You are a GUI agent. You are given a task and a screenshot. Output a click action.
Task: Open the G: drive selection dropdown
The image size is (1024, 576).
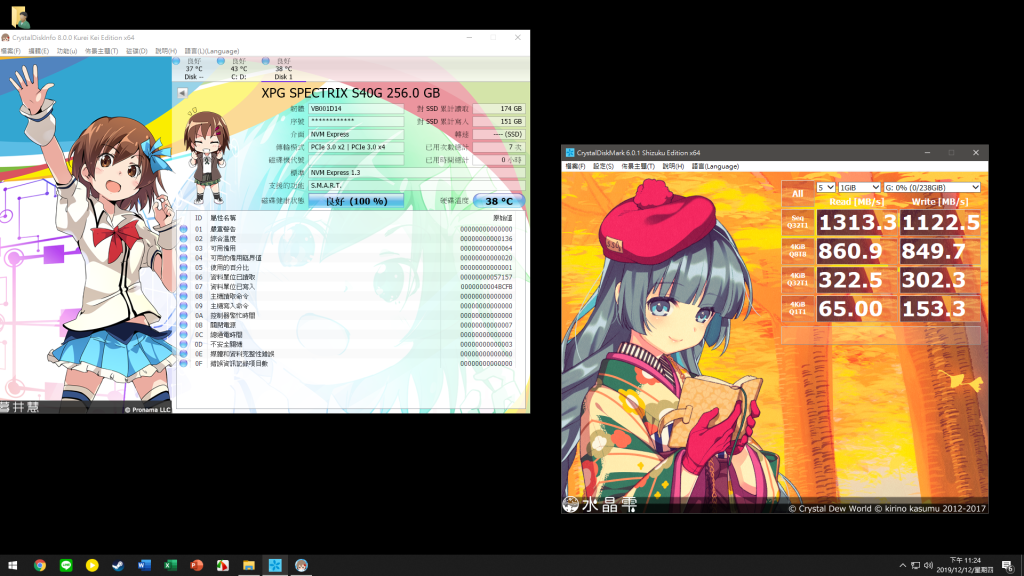tap(931, 187)
